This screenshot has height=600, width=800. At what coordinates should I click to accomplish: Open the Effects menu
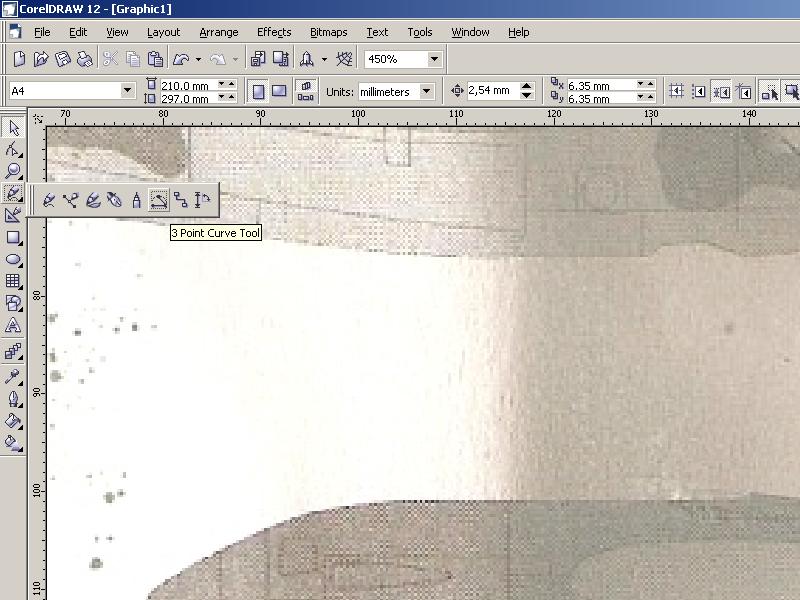[274, 32]
